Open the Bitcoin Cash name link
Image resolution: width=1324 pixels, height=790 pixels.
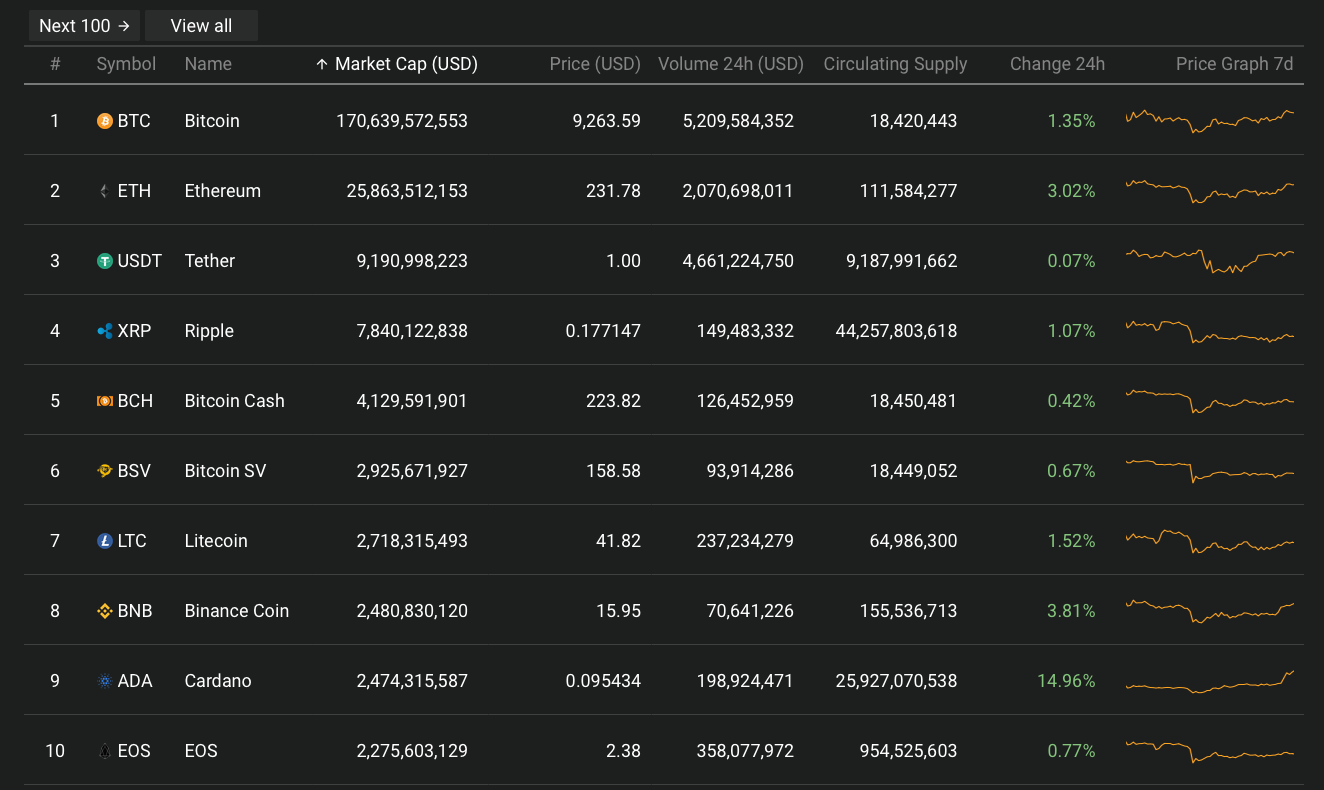pyautogui.click(x=235, y=401)
